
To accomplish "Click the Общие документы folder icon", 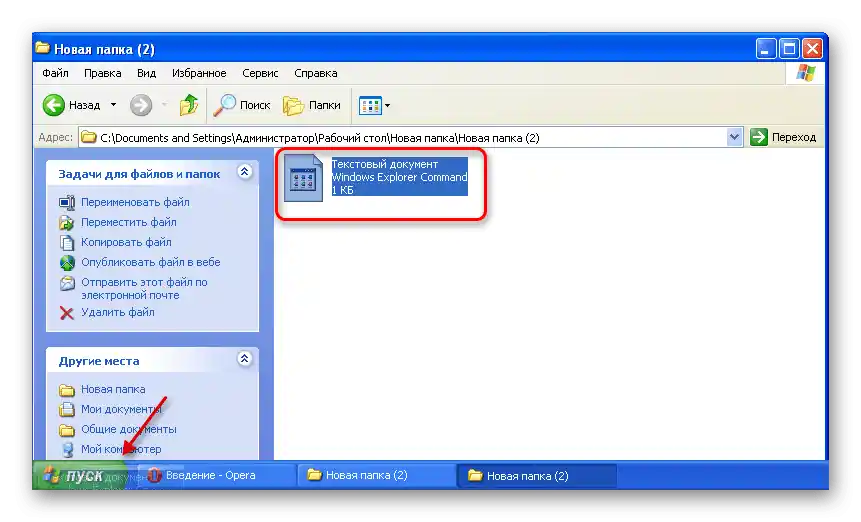I will pos(67,430).
